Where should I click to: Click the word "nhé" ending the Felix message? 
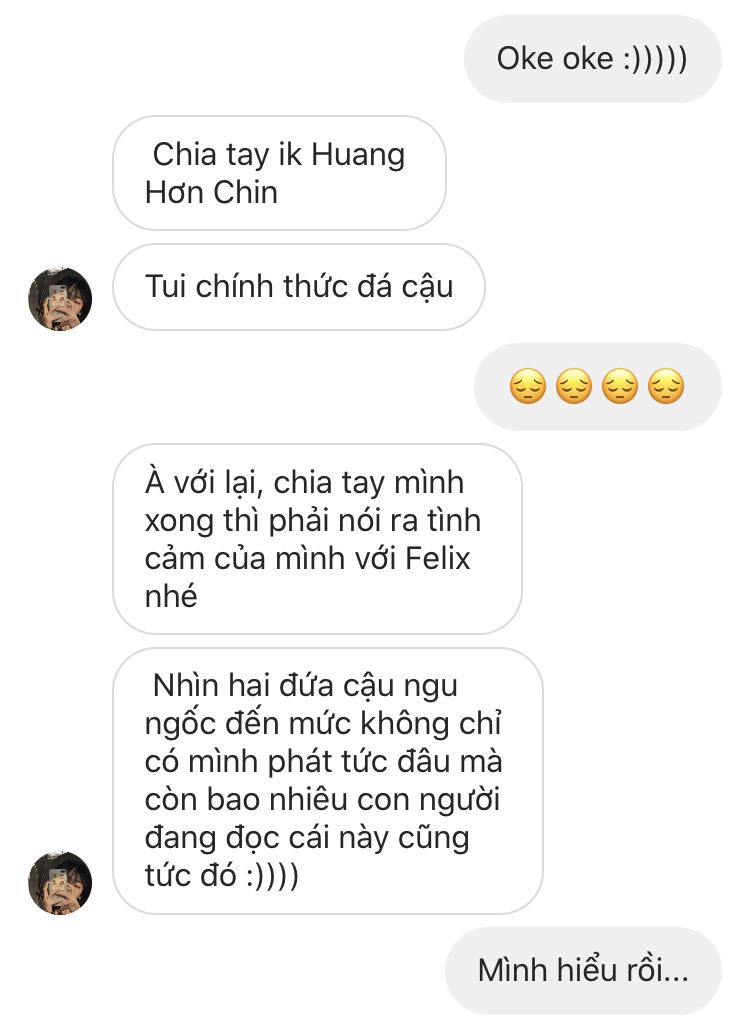pyautogui.click(x=171, y=596)
